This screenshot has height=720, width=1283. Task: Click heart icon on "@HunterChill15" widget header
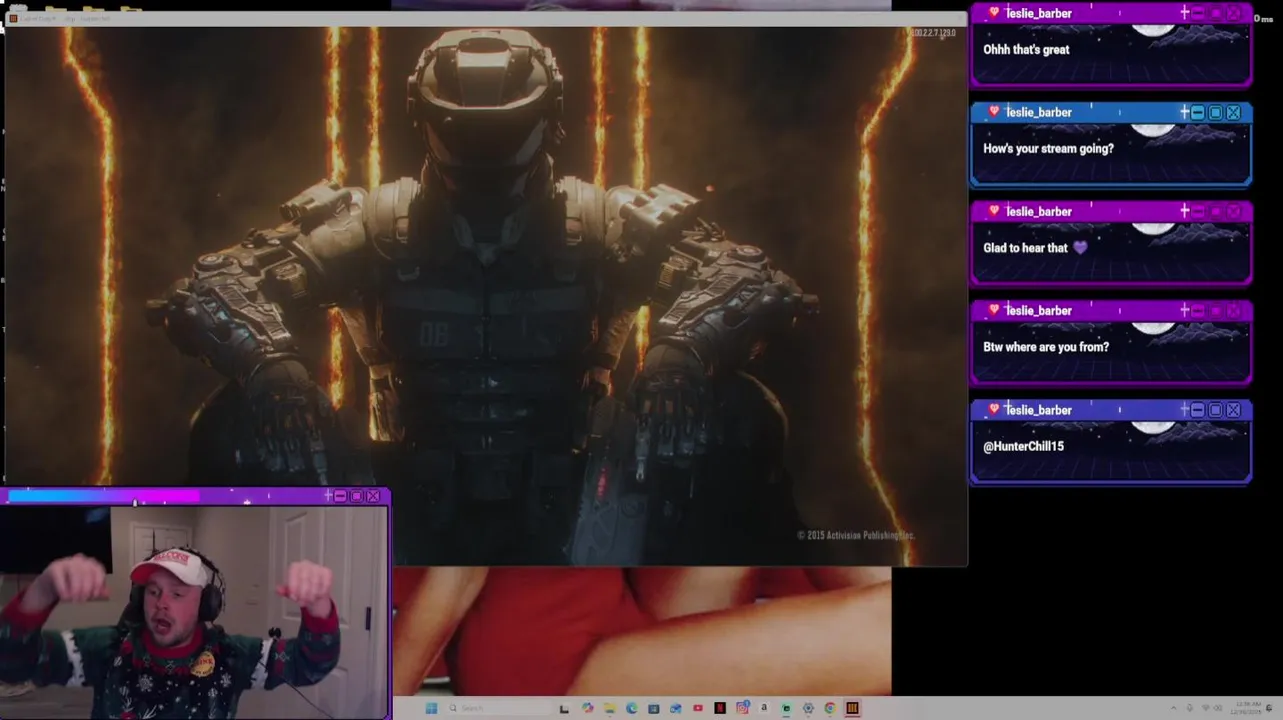tap(993, 409)
